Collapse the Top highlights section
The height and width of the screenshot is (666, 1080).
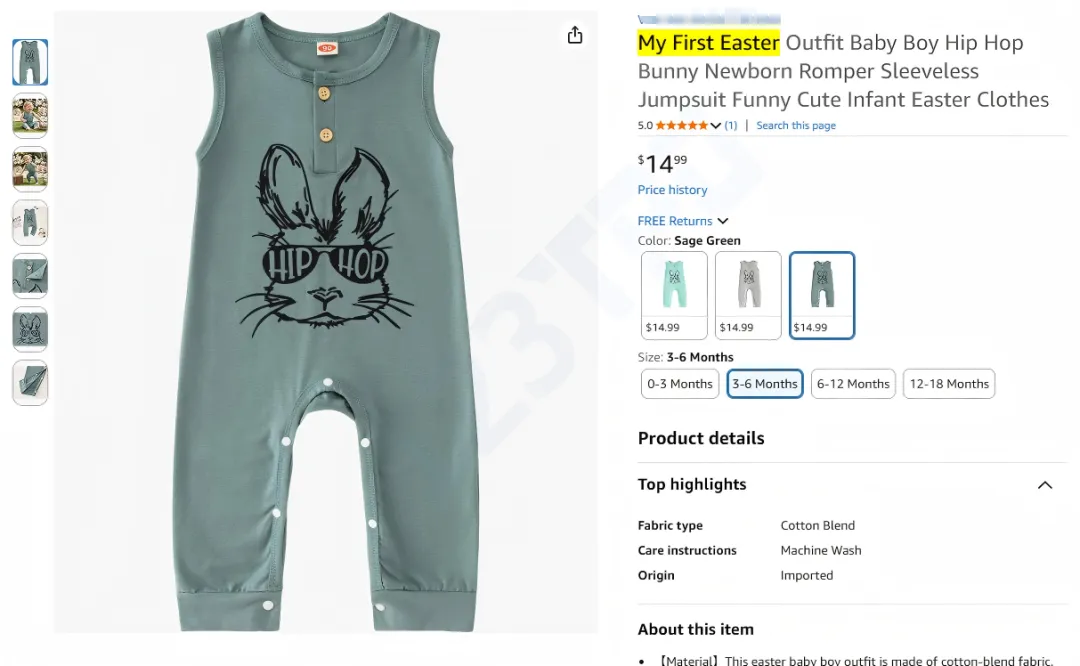click(1045, 485)
